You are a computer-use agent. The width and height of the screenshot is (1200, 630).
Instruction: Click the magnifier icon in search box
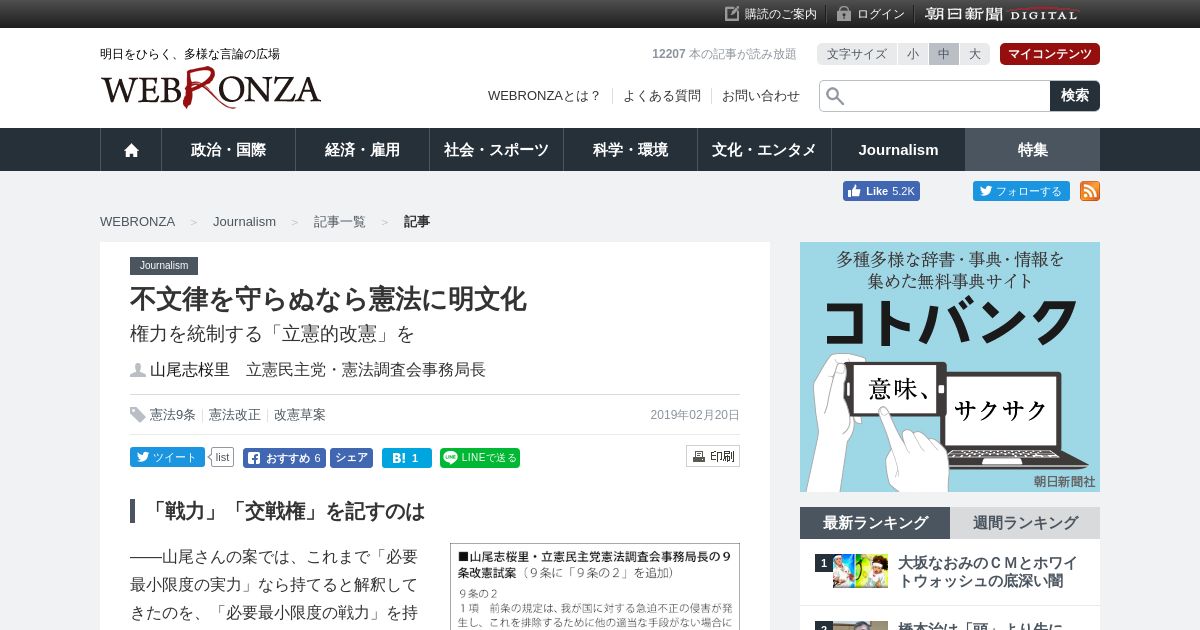click(835, 96)
